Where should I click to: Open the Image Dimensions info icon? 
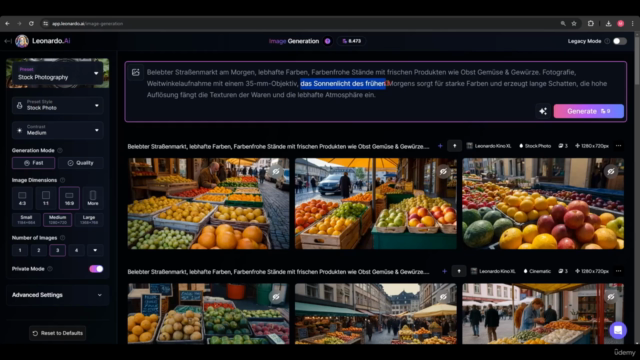pos(62,180)
